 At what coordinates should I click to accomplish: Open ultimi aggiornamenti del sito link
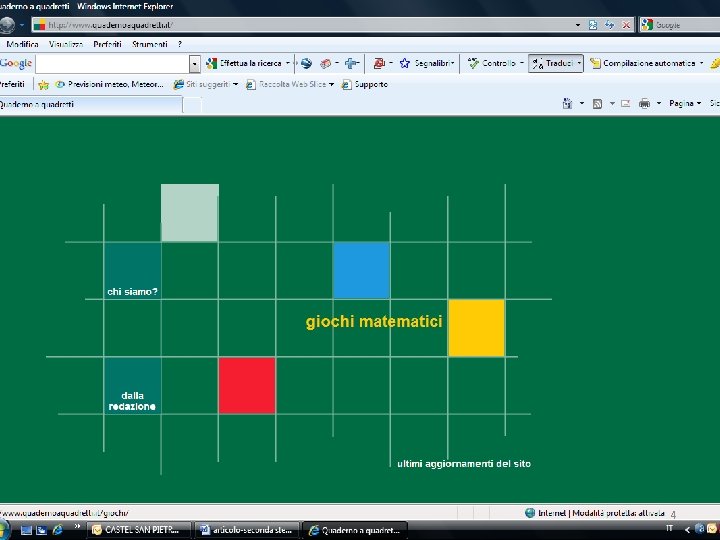tap(464, 464)
